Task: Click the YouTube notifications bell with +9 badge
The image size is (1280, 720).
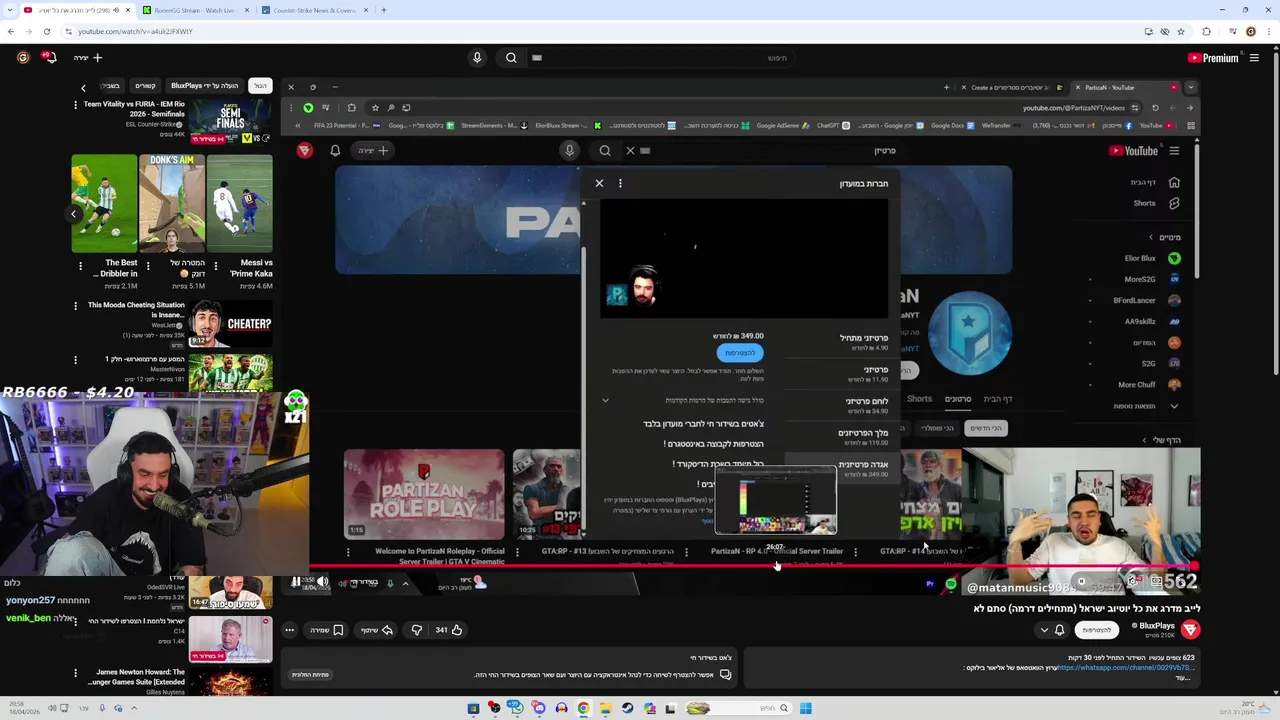Action: click(48, 58)
